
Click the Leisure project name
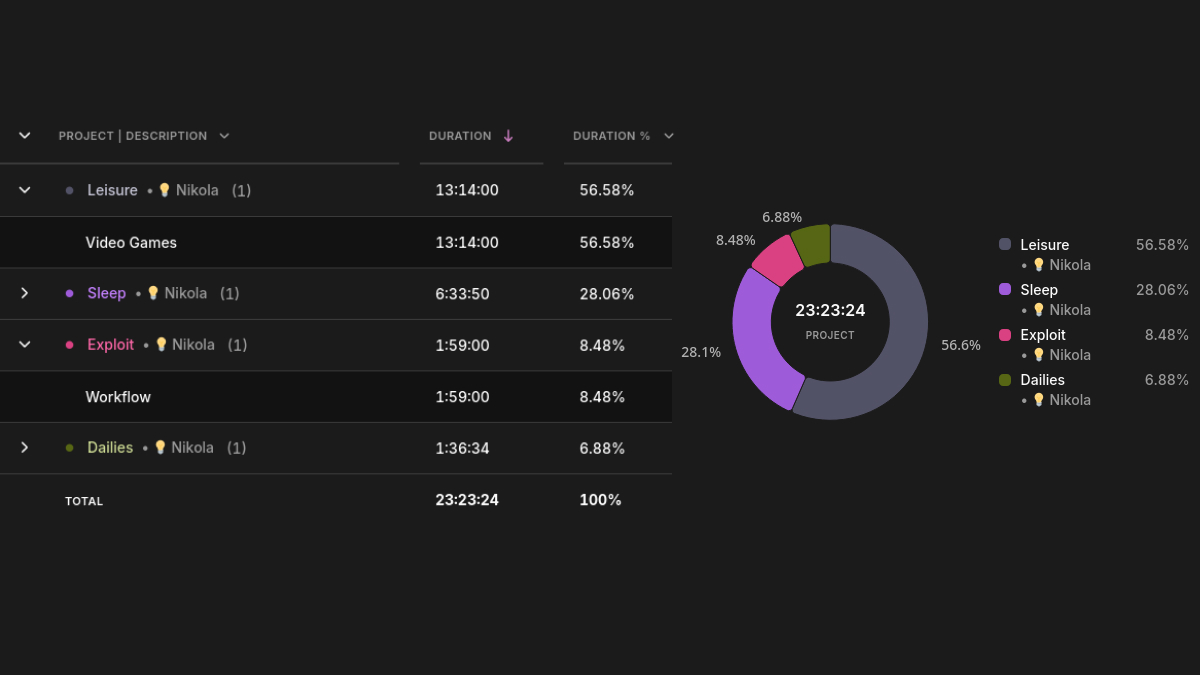pos(112,190)
